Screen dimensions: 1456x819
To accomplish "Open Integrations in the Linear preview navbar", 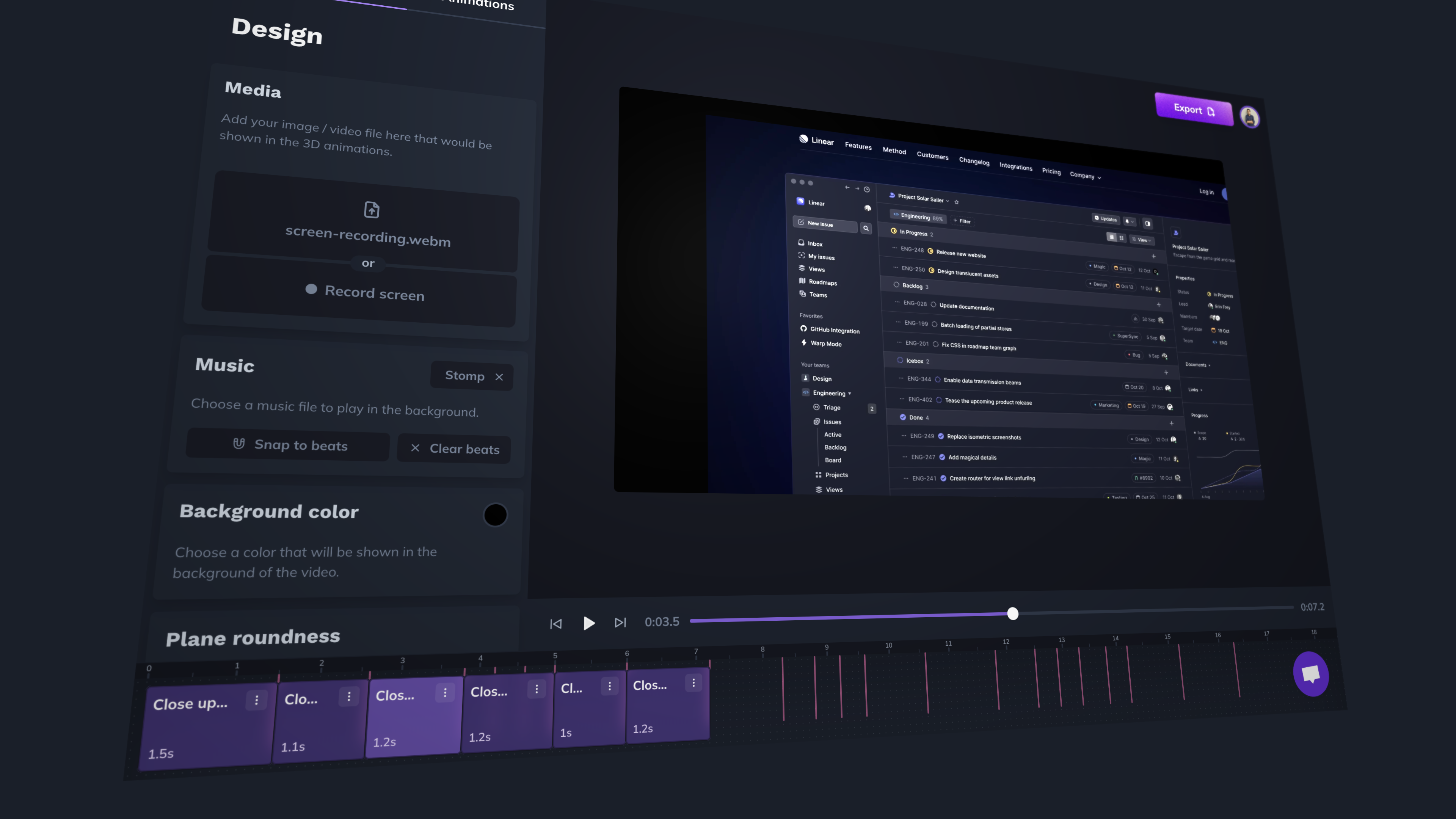I will point(1016,166).
